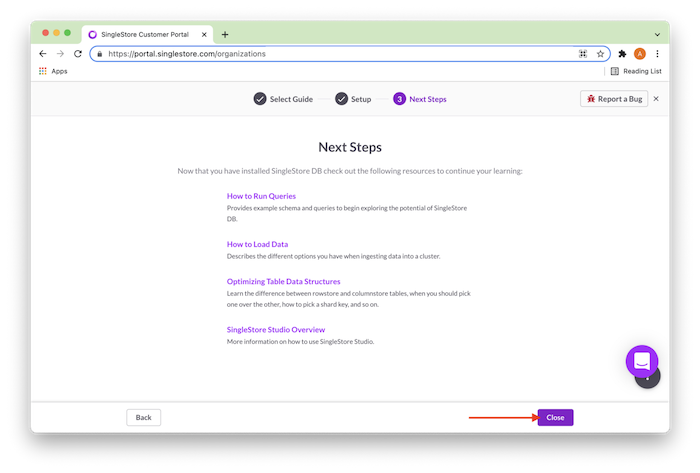Click the browser forward arrow
The width and height of the screenshot is (700, 473).
pos(60,54)
